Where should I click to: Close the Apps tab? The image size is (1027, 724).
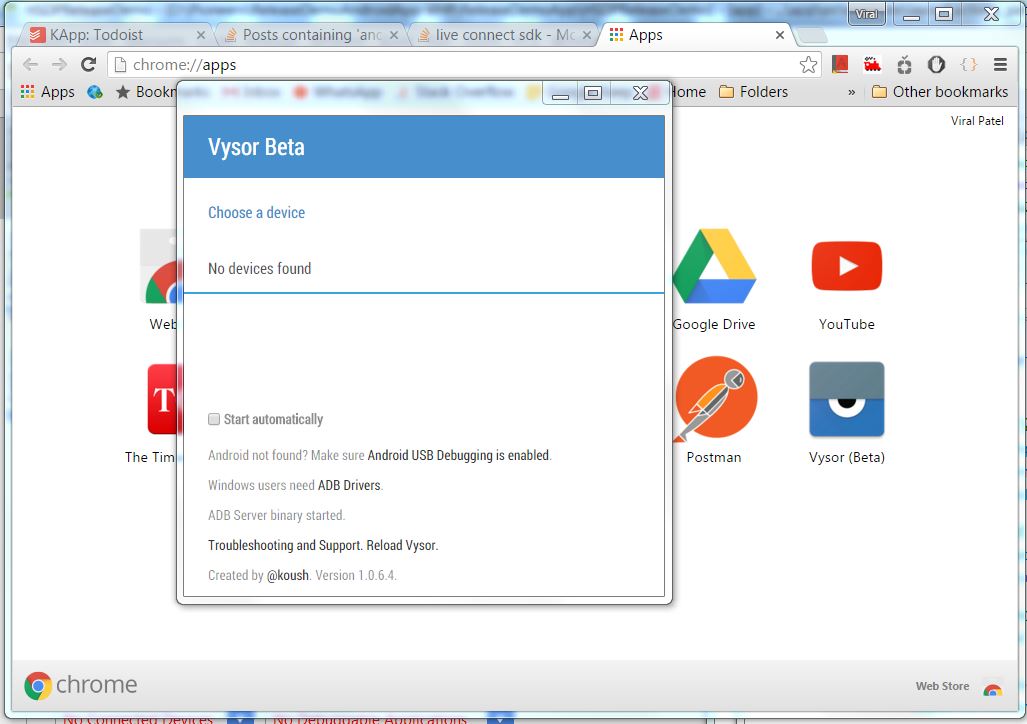pyautogui.click(x=779, y=35)
